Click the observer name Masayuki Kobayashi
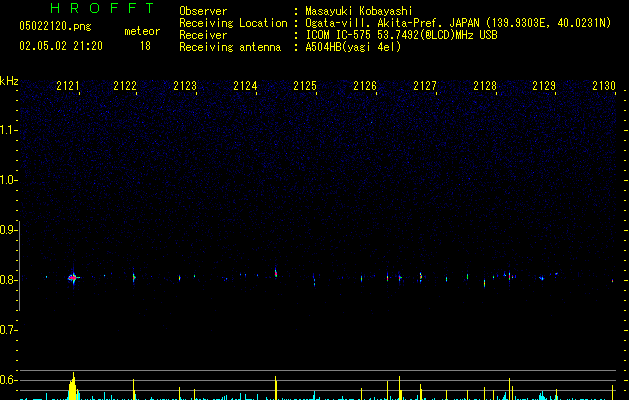 [359, 11]
